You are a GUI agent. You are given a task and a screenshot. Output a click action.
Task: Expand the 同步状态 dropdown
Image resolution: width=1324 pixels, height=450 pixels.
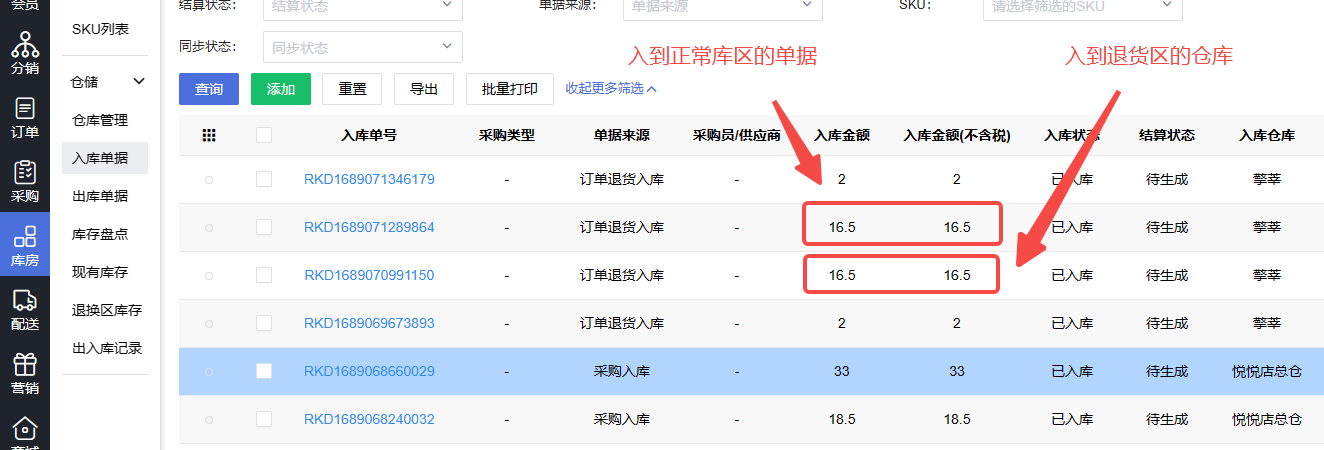[362, 47]
